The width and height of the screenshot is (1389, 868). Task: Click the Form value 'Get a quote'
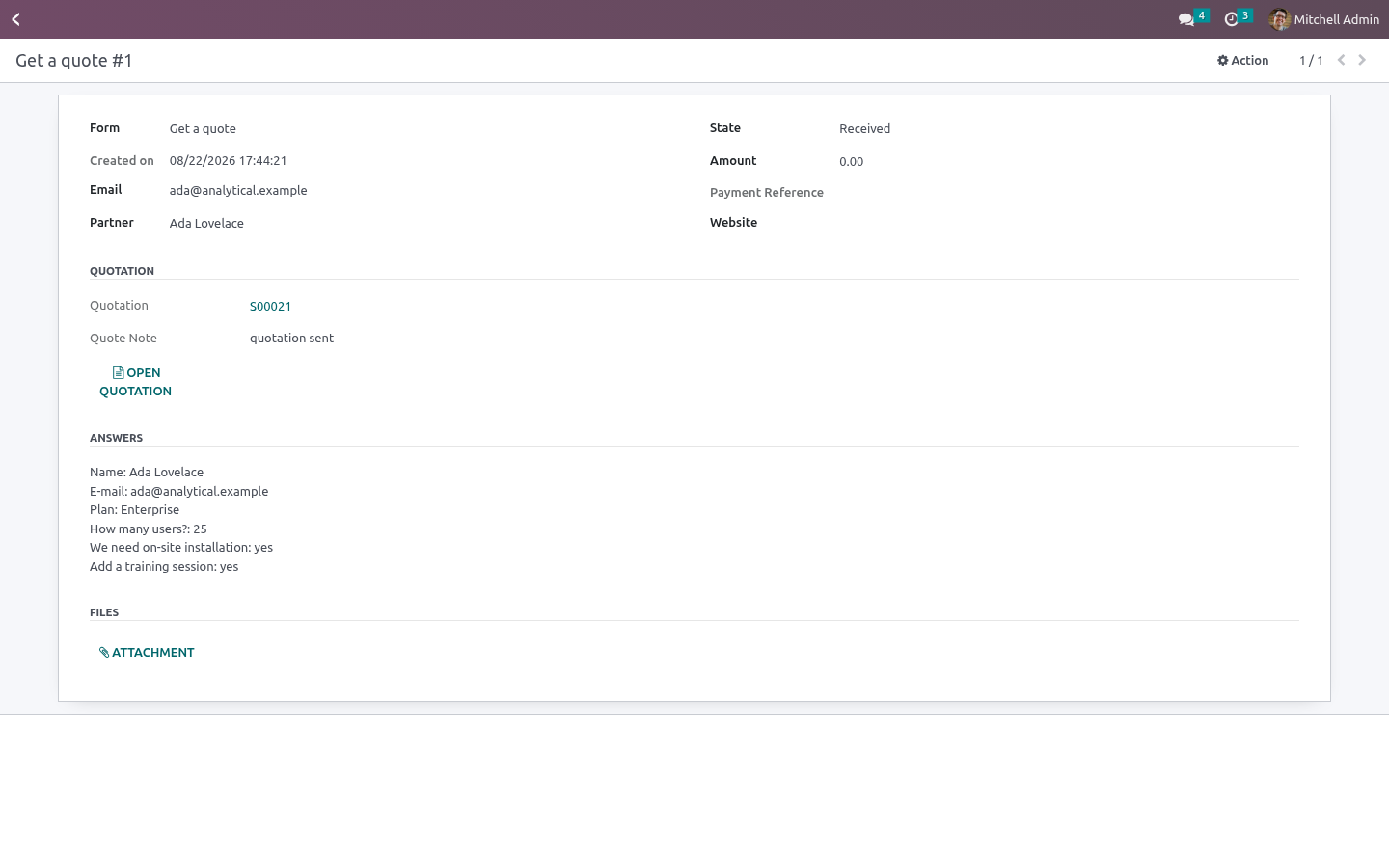tap(203, 129)
